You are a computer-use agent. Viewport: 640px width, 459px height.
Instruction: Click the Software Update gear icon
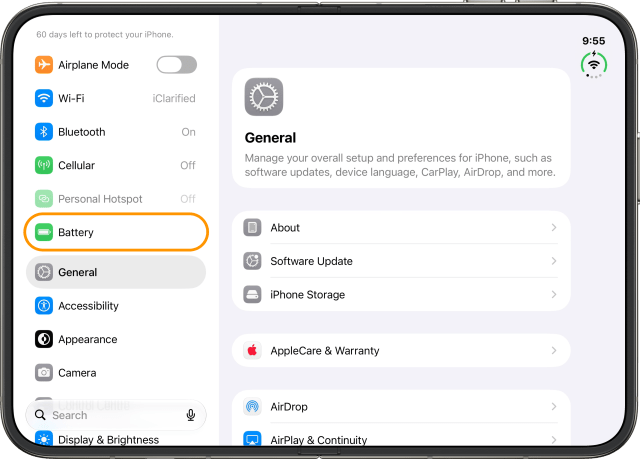[252, 261]
